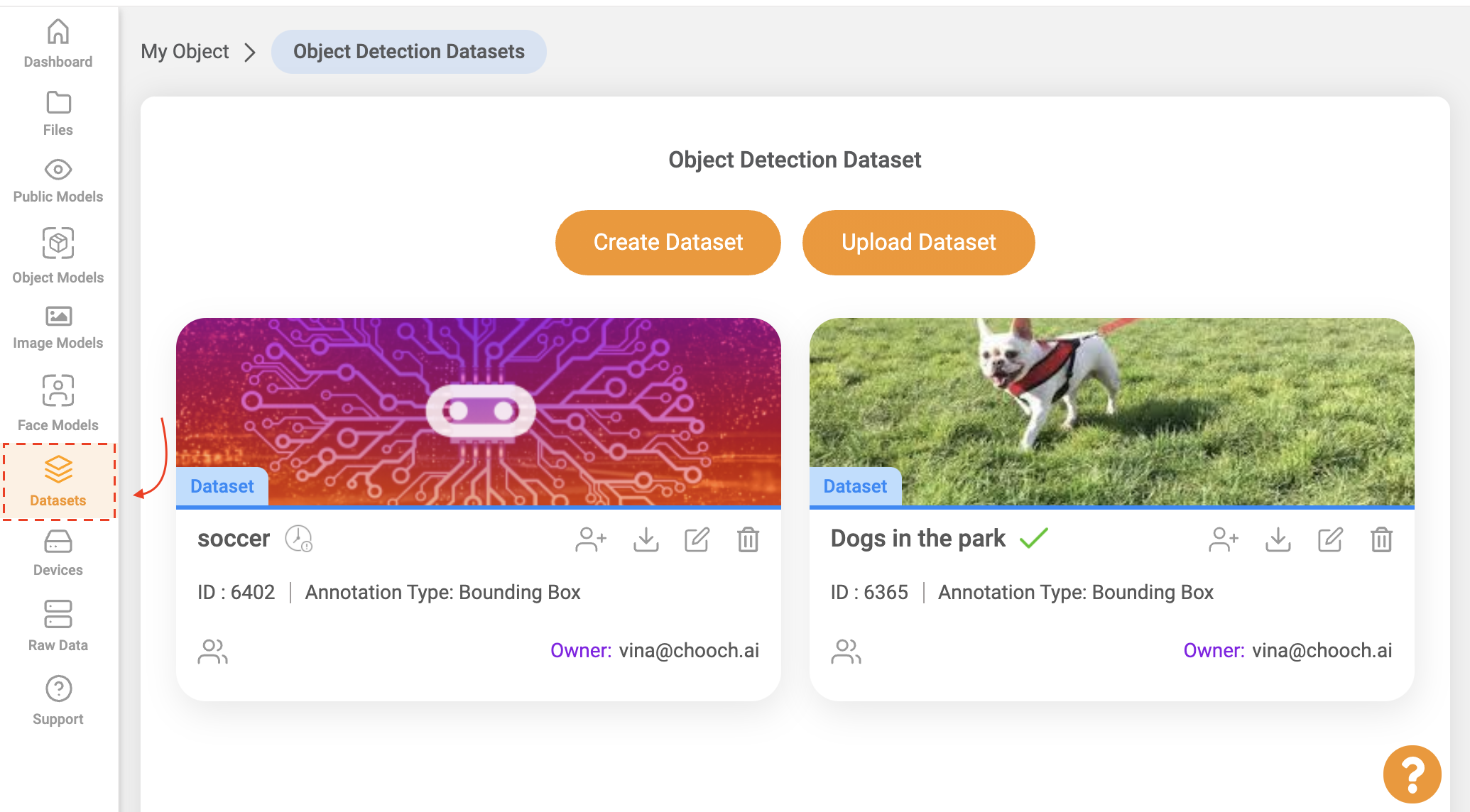Click add-user icon on Dogs in the park

coord(1224,539)
